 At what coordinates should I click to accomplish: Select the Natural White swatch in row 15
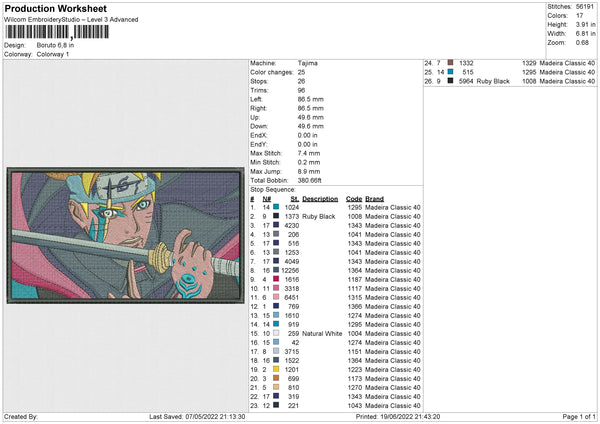276,333
